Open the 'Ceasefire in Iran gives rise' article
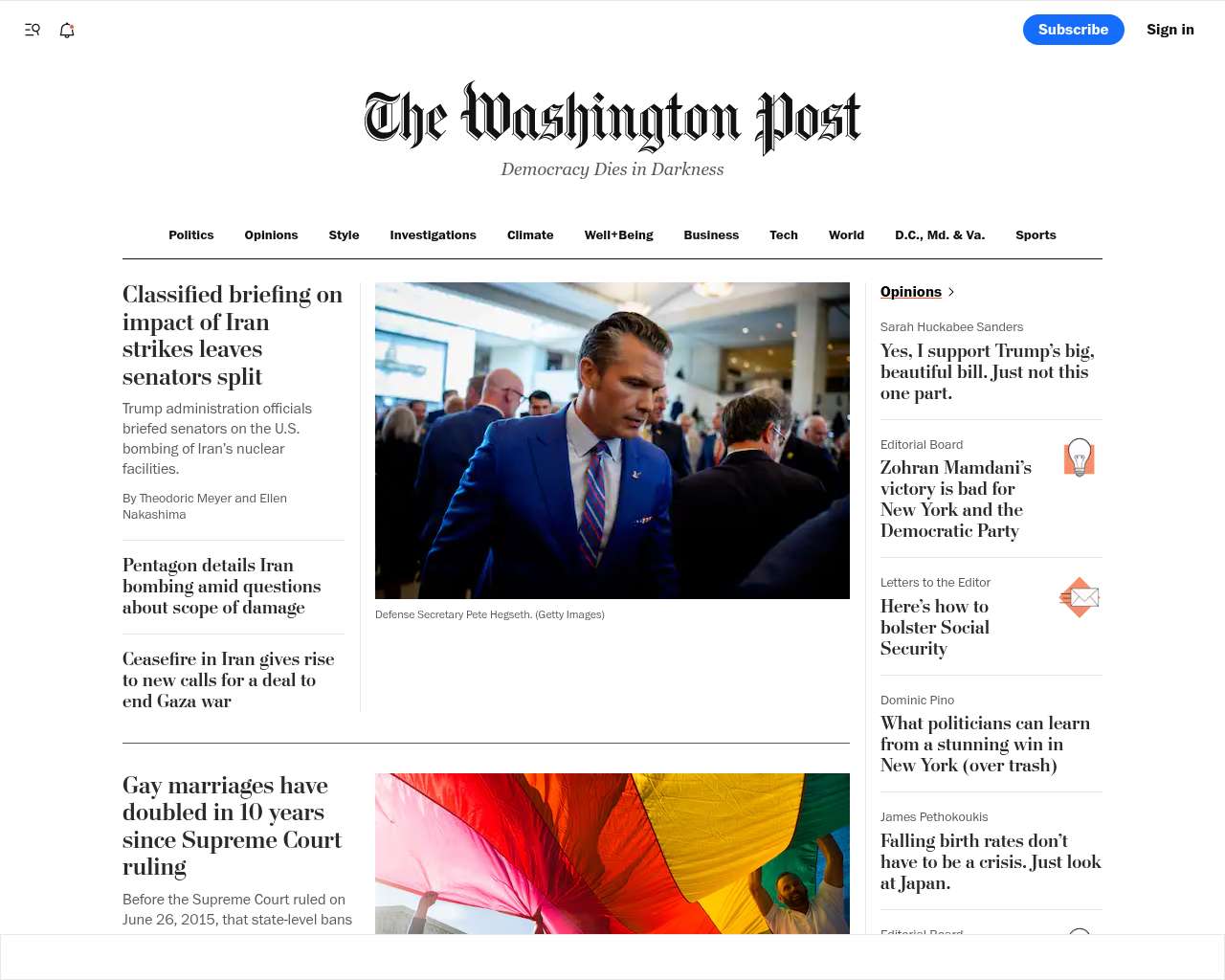Viewport: 1225px width, 980px height. click(229, 680)
